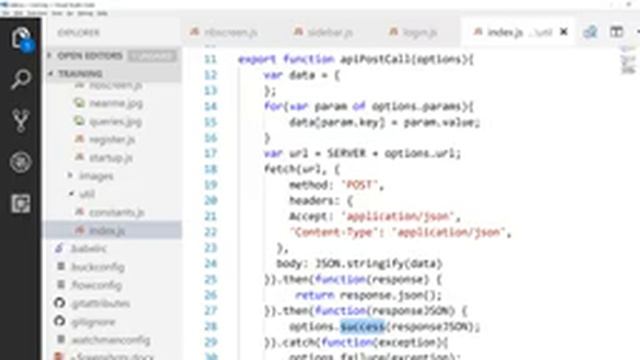
Task: Open the .babelrc file
Action: click(89, 248)
